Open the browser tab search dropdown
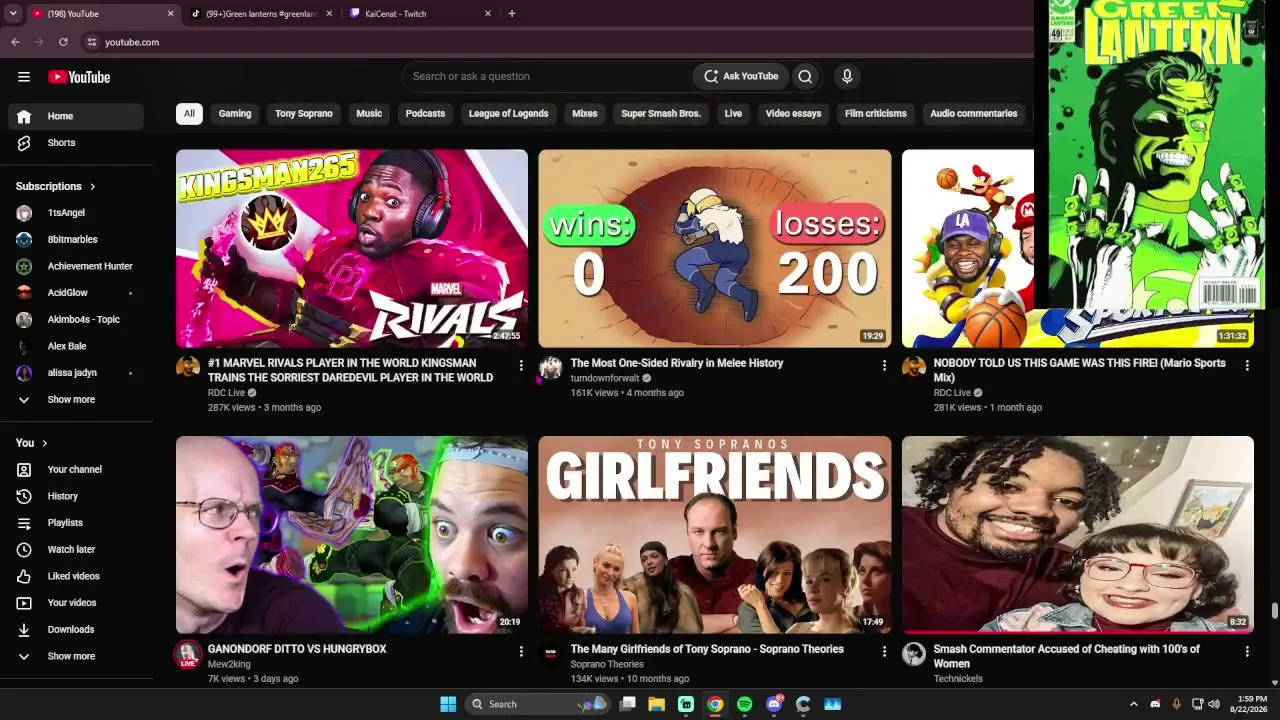This screenshot has width=1280, height=720. [13, 14]
